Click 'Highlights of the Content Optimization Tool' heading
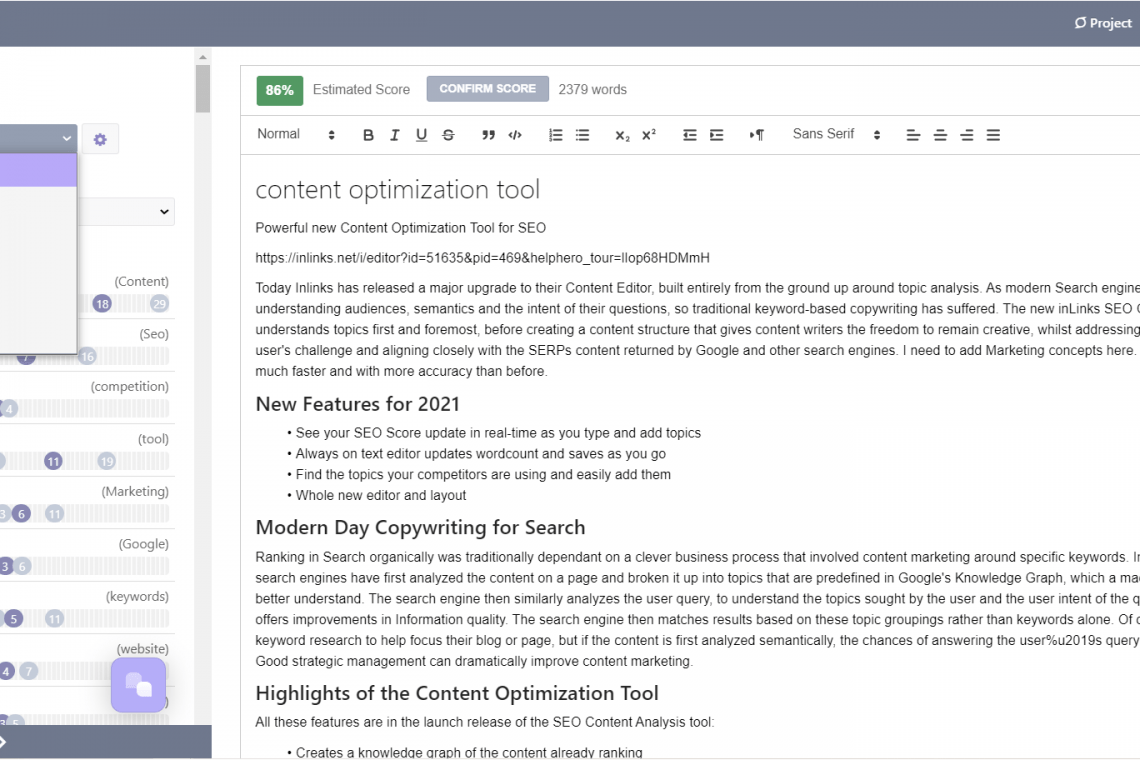Image resolution: width=1140 pixels, height=760 pixels. point(457,694)
